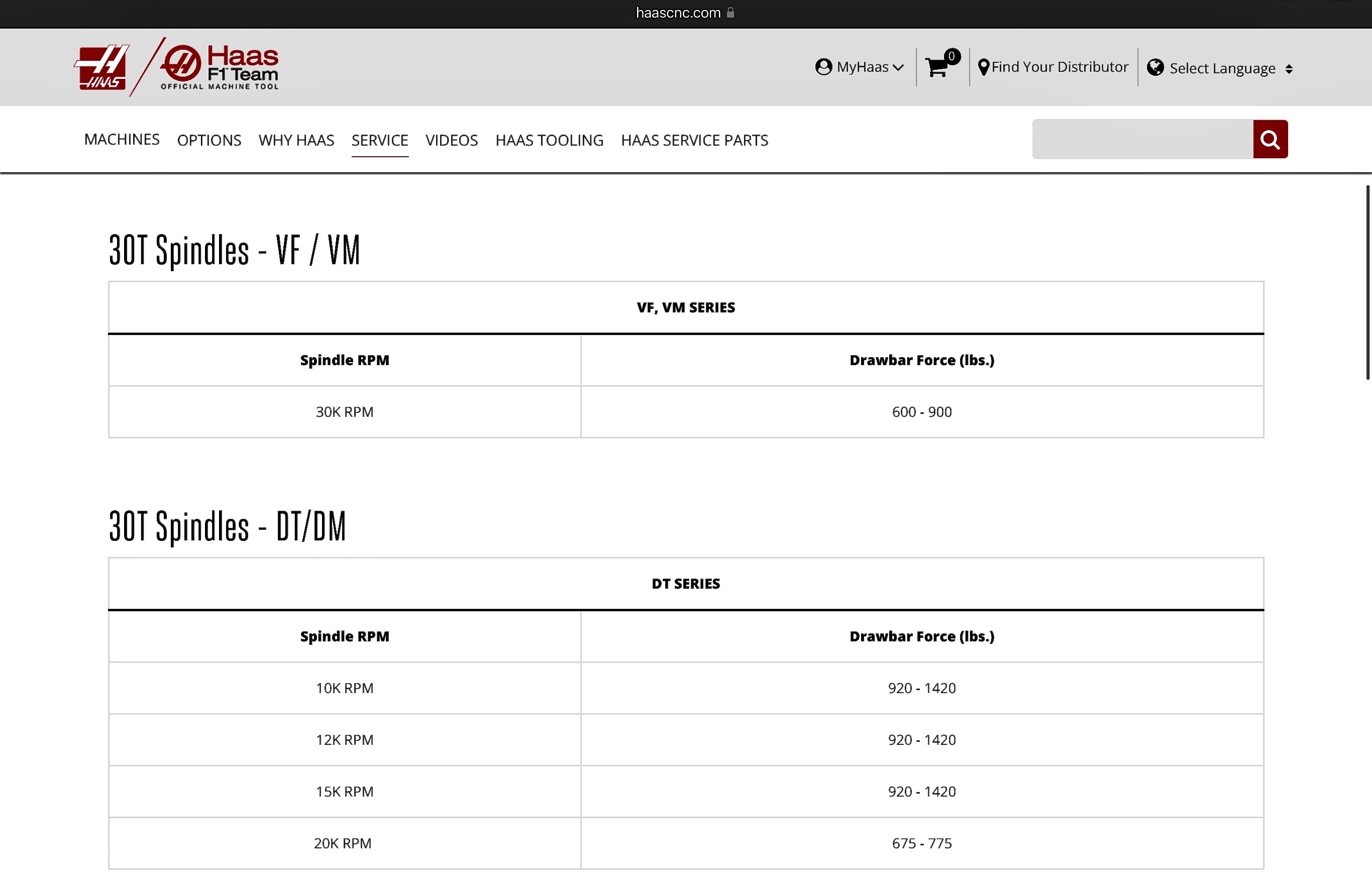Expand the MyHaas dropdown chevron

(x=898, y=68)
